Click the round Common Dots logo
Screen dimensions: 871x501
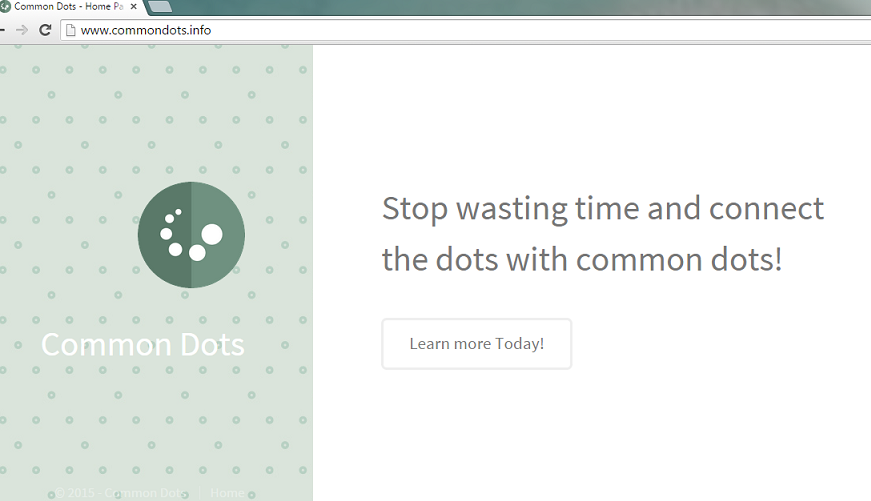[191, 235]
